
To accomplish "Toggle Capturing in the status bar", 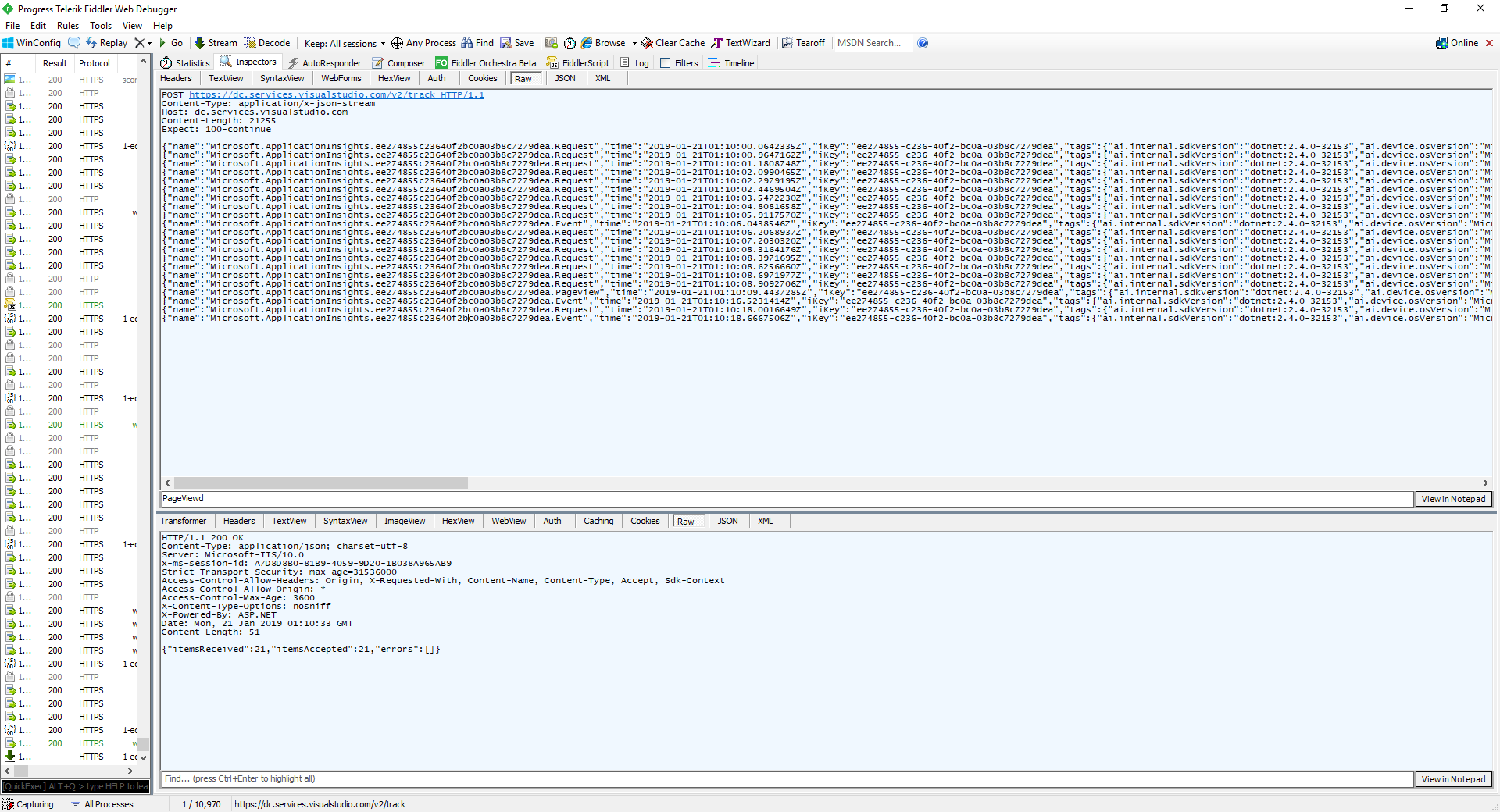I will click(x=28, y=804).
